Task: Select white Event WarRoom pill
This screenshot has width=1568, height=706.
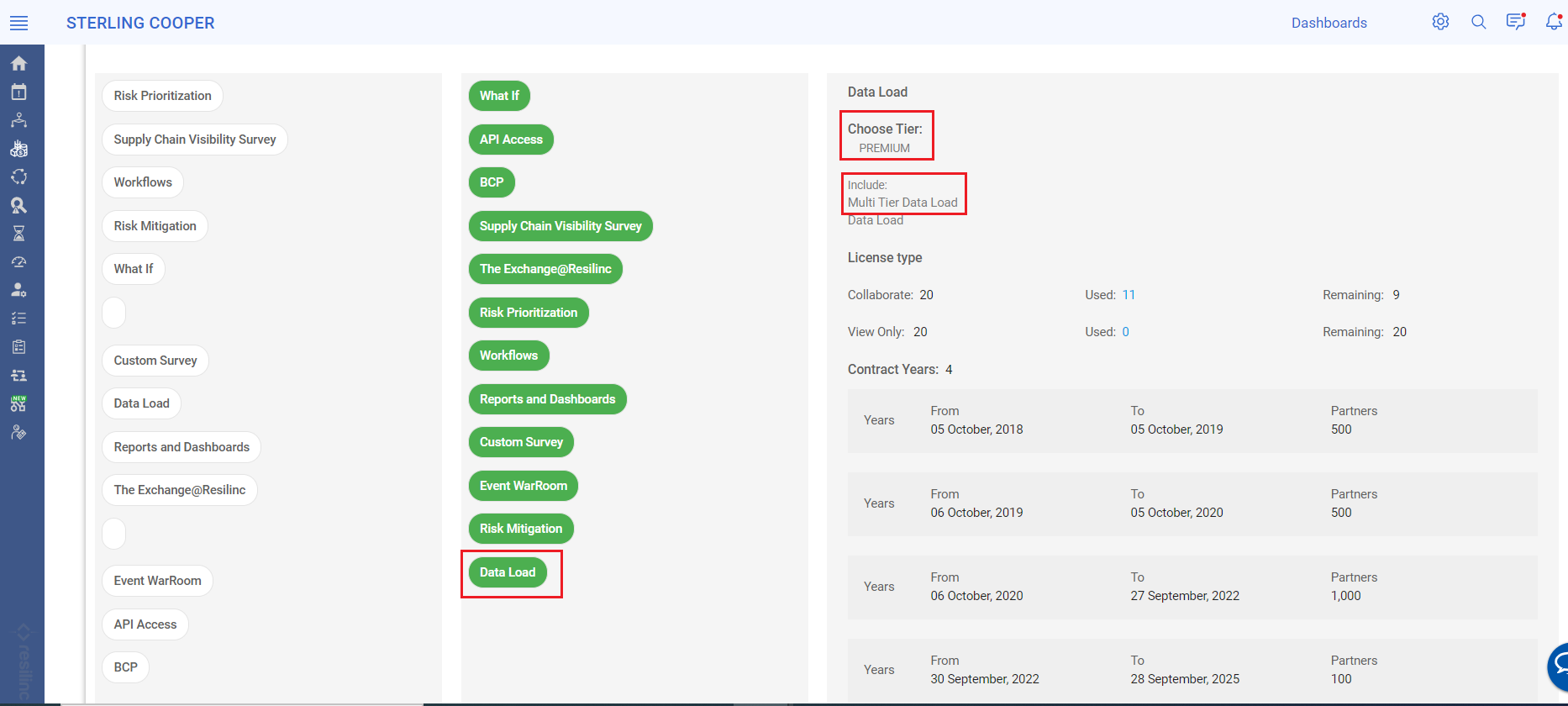Action: (158, 581)
